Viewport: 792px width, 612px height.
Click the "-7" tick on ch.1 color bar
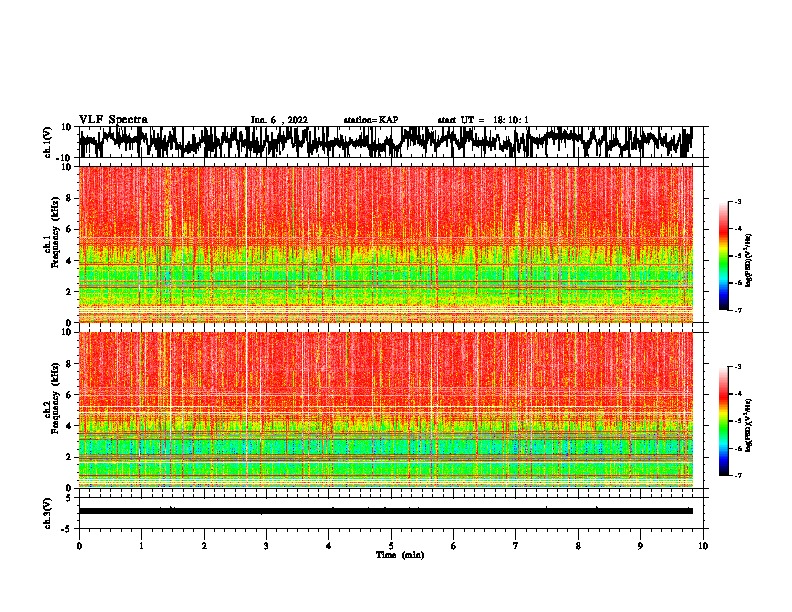738,310
